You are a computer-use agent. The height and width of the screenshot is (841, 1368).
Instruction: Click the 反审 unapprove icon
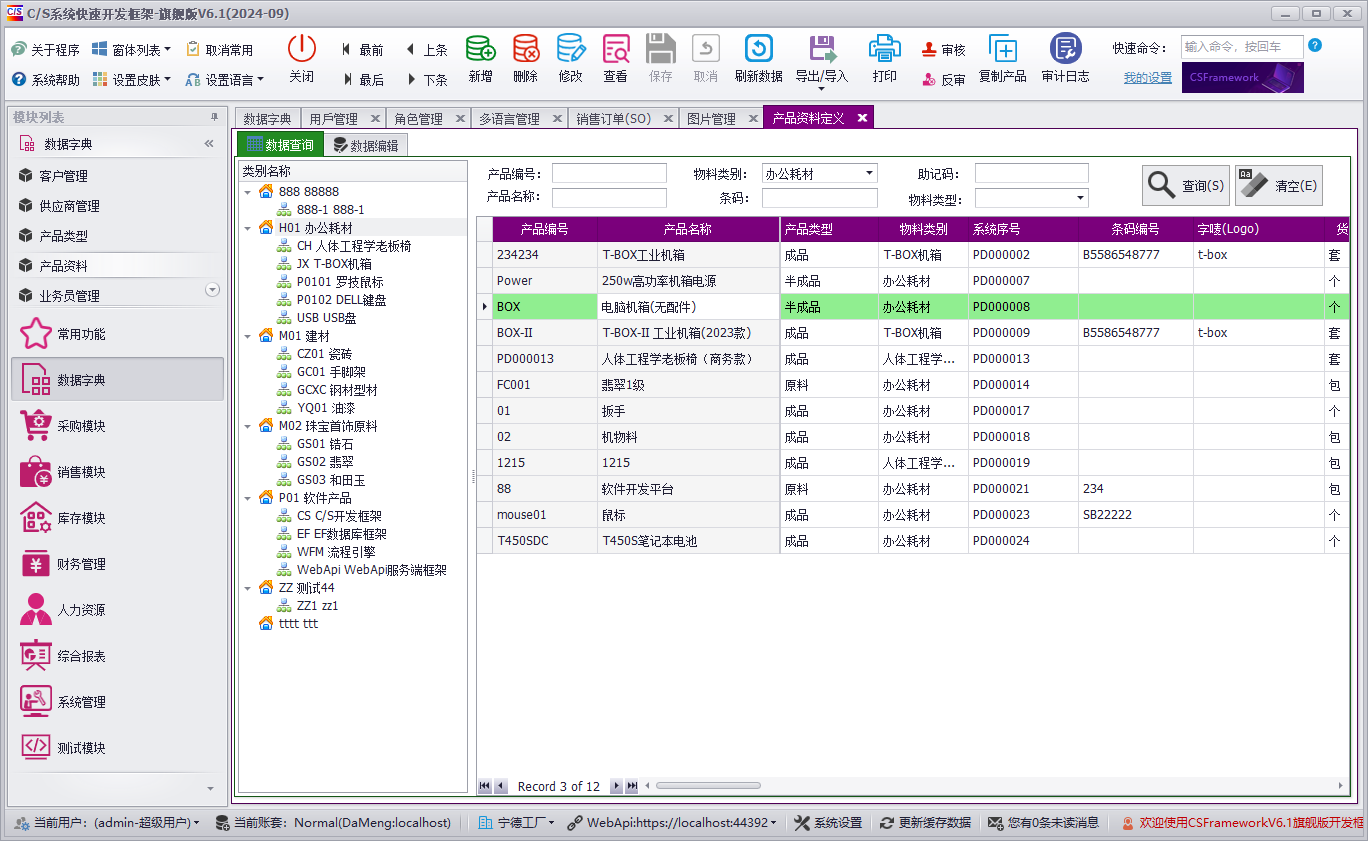(x=930, y=79)
